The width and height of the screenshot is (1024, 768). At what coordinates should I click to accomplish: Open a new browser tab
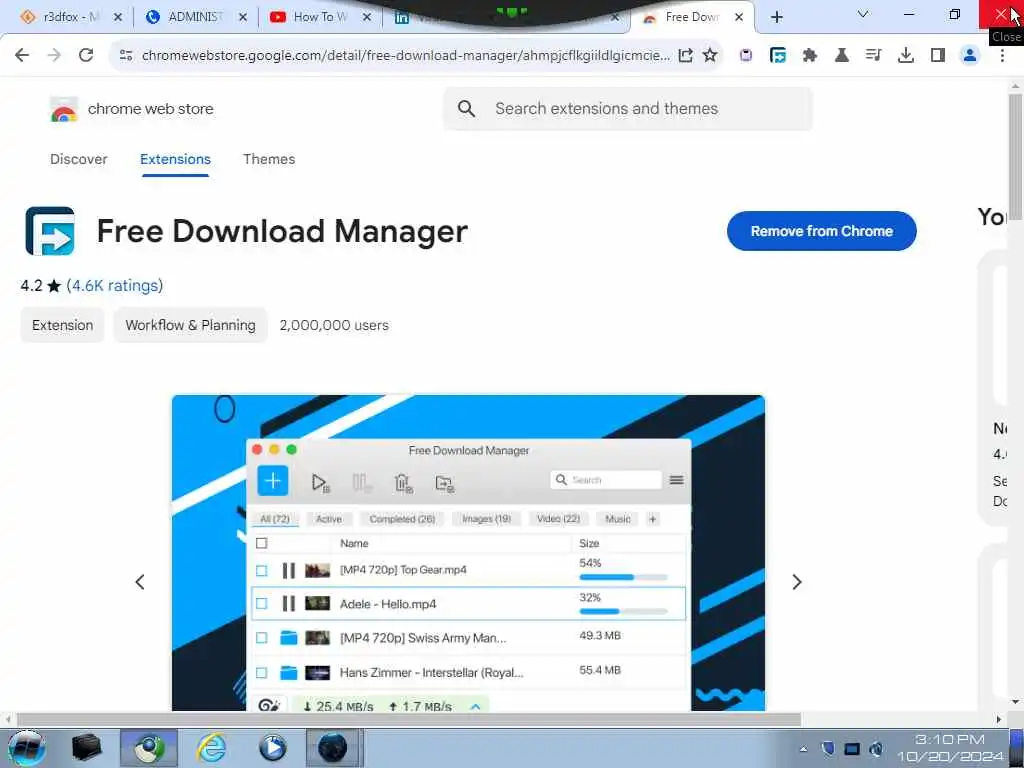(776, 17)
